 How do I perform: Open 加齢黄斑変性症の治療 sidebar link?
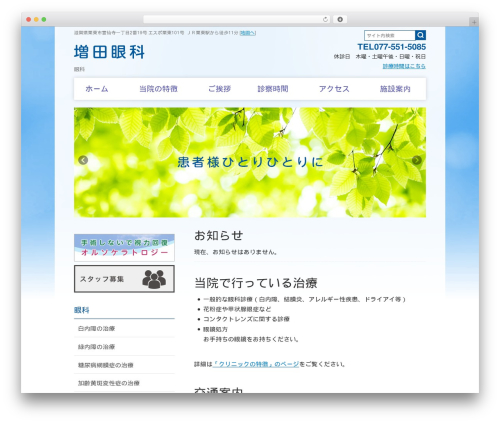[x=109, y=383]
